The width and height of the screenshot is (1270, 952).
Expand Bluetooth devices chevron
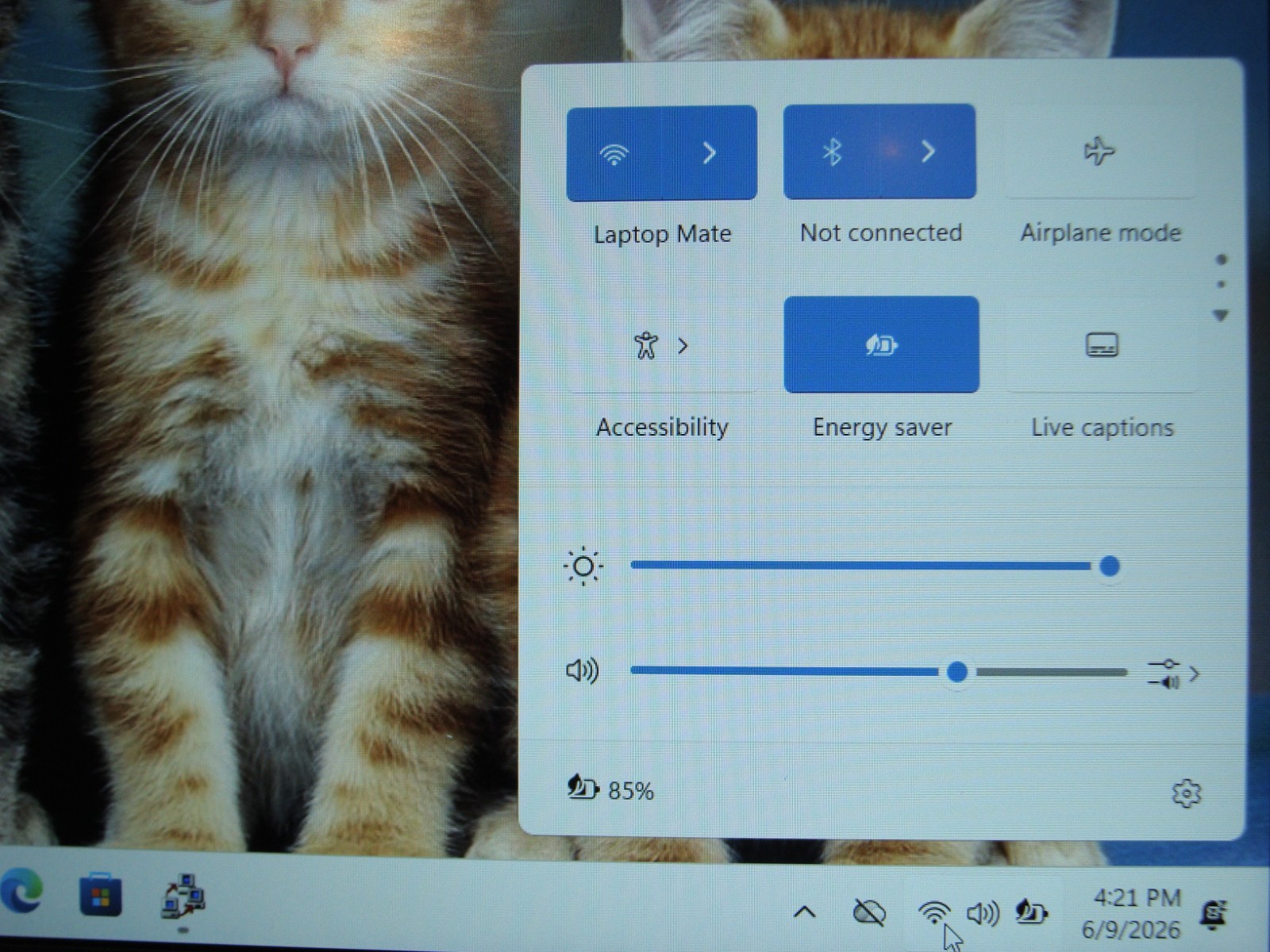pyautogui.click(x=928, y=152)
